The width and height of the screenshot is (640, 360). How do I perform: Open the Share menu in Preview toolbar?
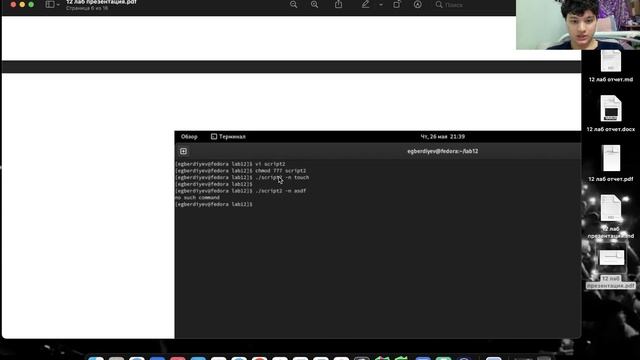tap(338, 4)
